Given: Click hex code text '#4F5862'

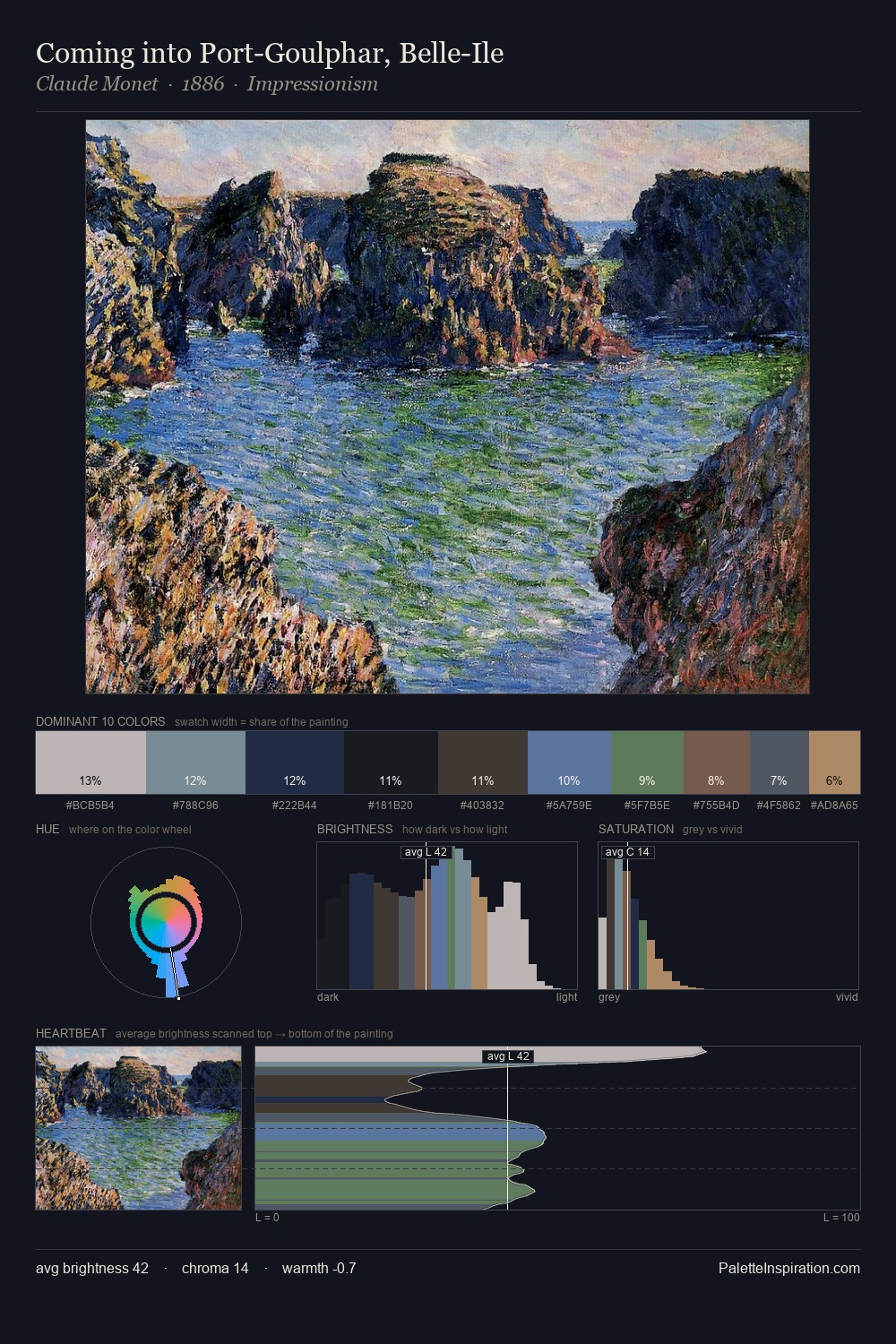Looking at the screenshot, I should [779, 806].
